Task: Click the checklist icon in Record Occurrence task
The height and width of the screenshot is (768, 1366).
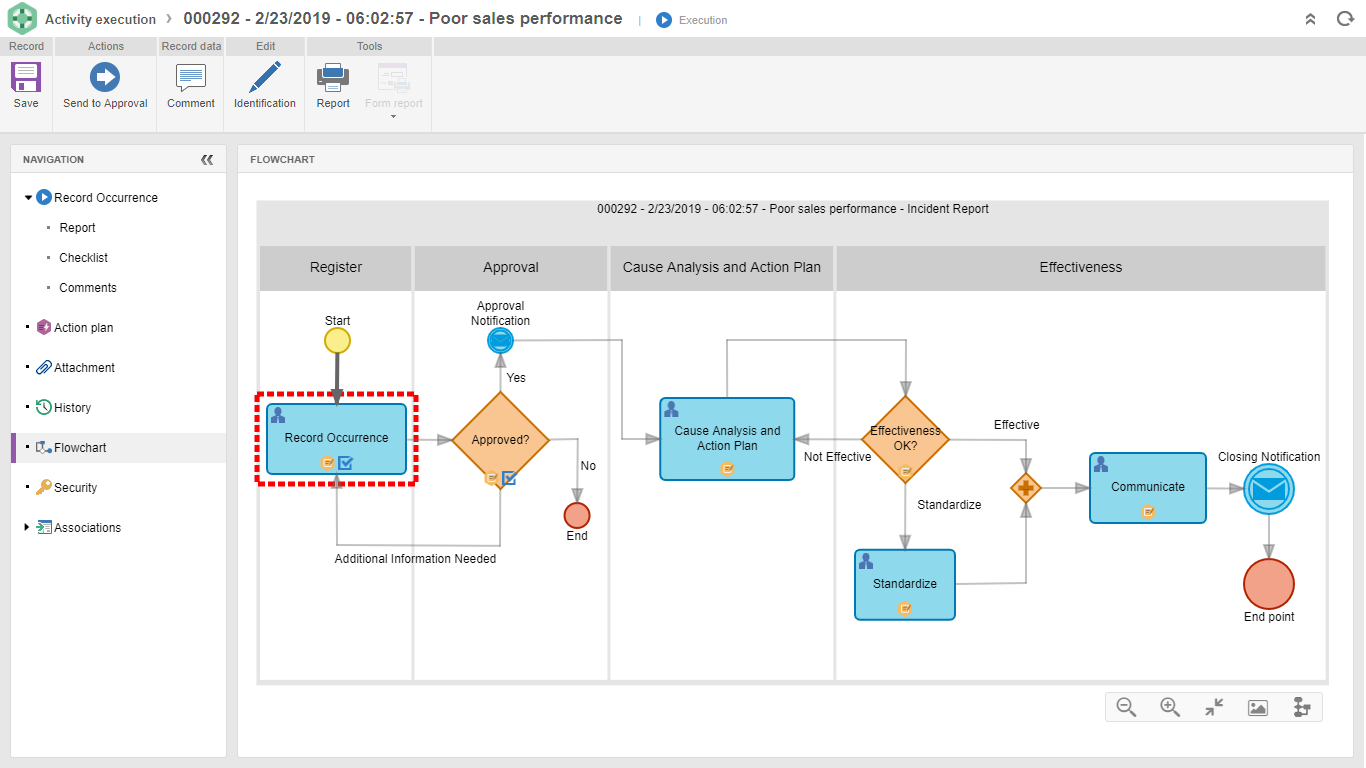Action: [346, 462]
